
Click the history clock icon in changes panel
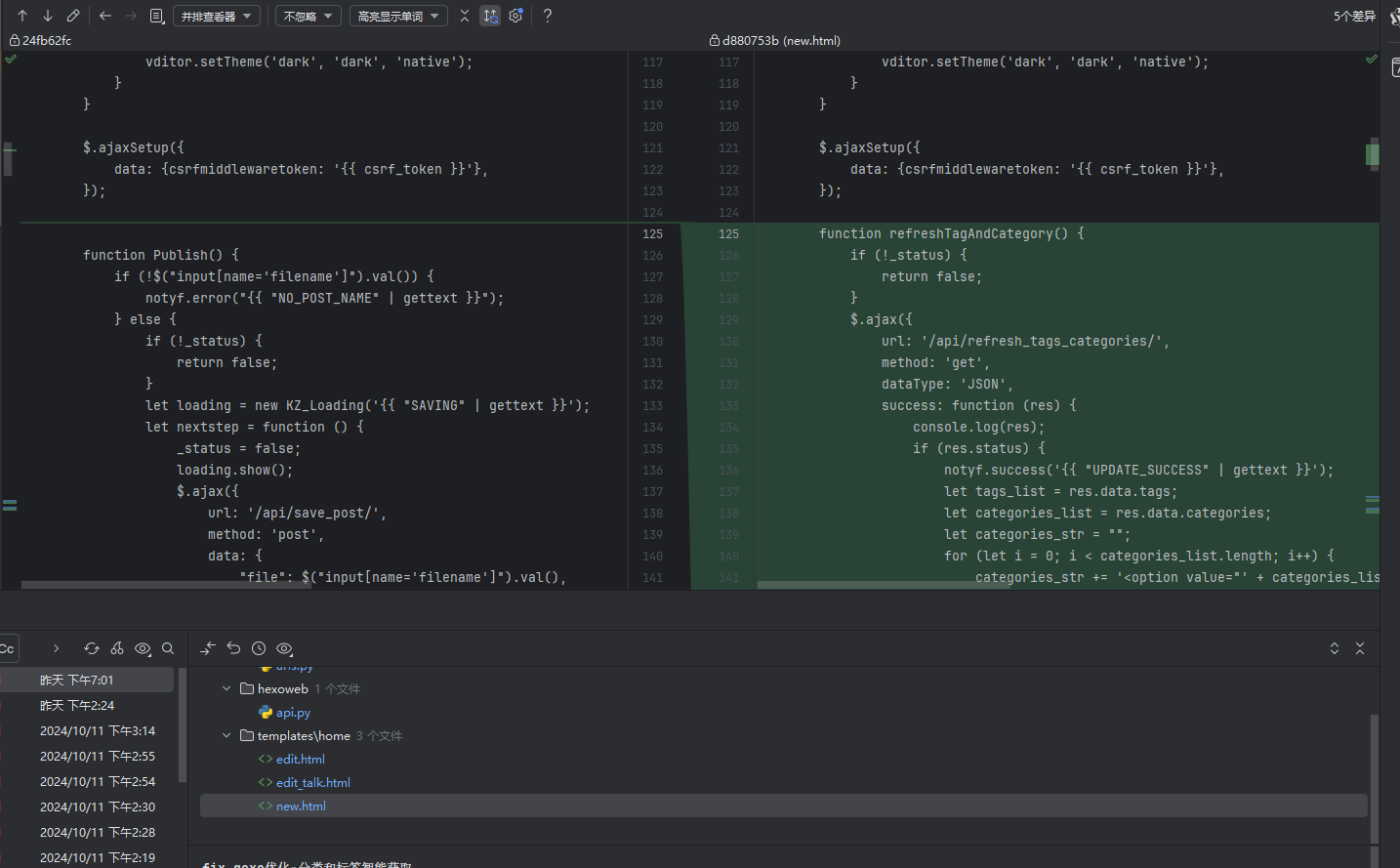[x=259, y=648]
